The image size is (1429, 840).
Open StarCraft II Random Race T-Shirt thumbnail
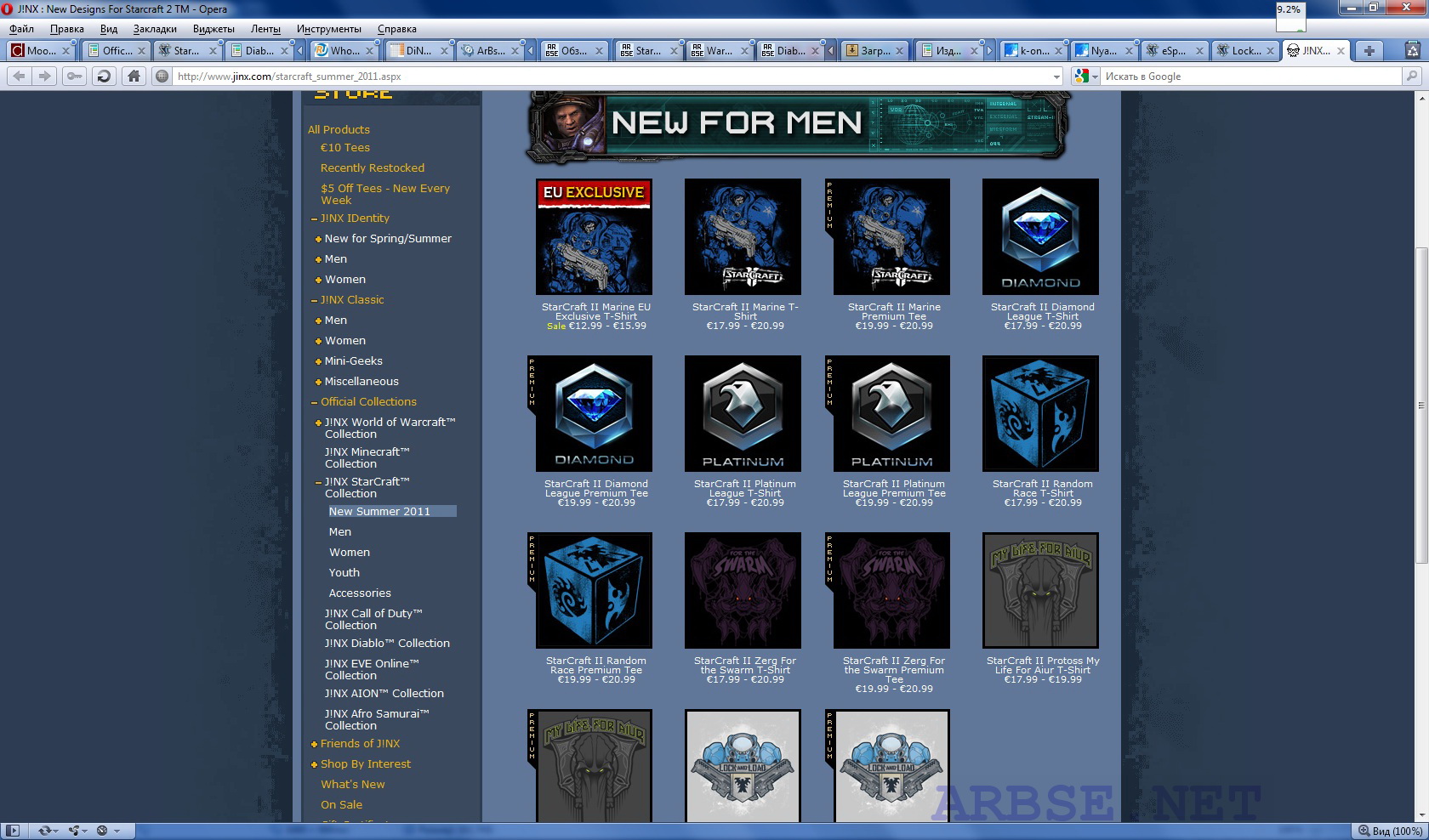(x=1040, y=413)
